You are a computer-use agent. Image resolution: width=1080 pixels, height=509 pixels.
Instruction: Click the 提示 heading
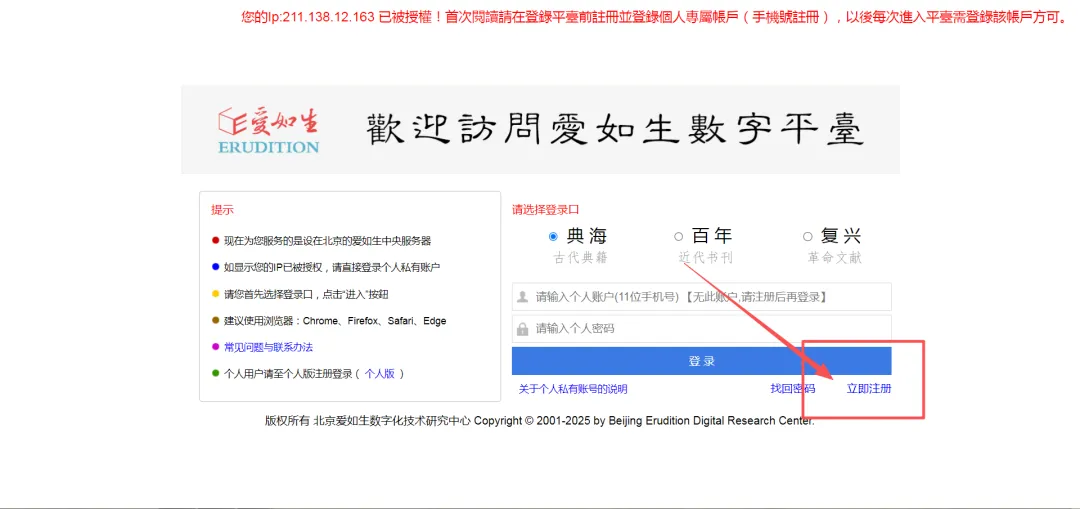pyautogui.click(x=222, y=210)
